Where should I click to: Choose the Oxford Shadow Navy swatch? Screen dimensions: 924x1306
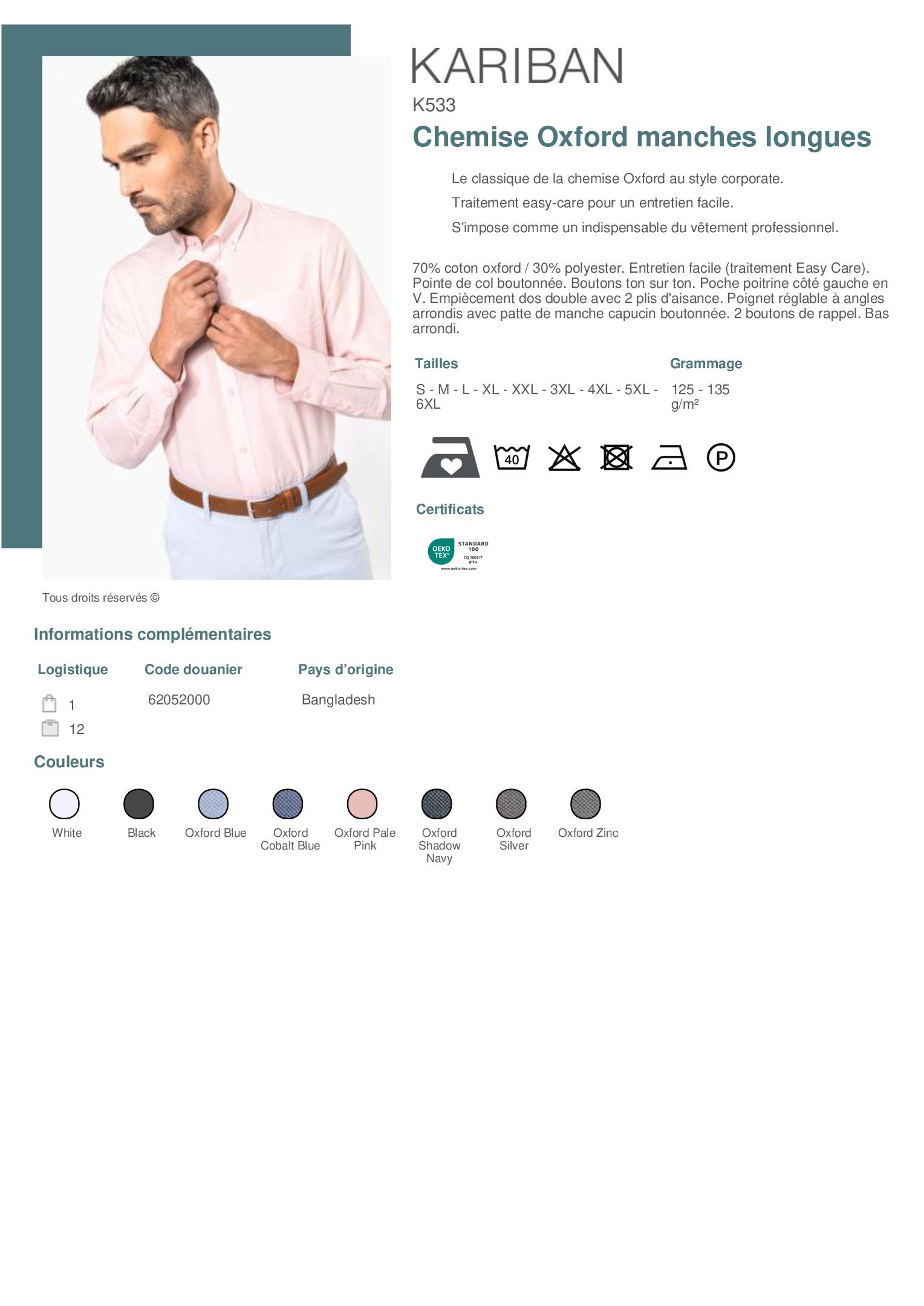[x=437, y=804]
